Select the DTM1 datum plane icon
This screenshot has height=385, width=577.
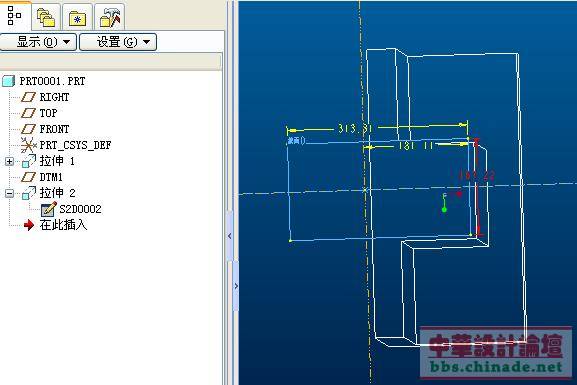[28, 177]
